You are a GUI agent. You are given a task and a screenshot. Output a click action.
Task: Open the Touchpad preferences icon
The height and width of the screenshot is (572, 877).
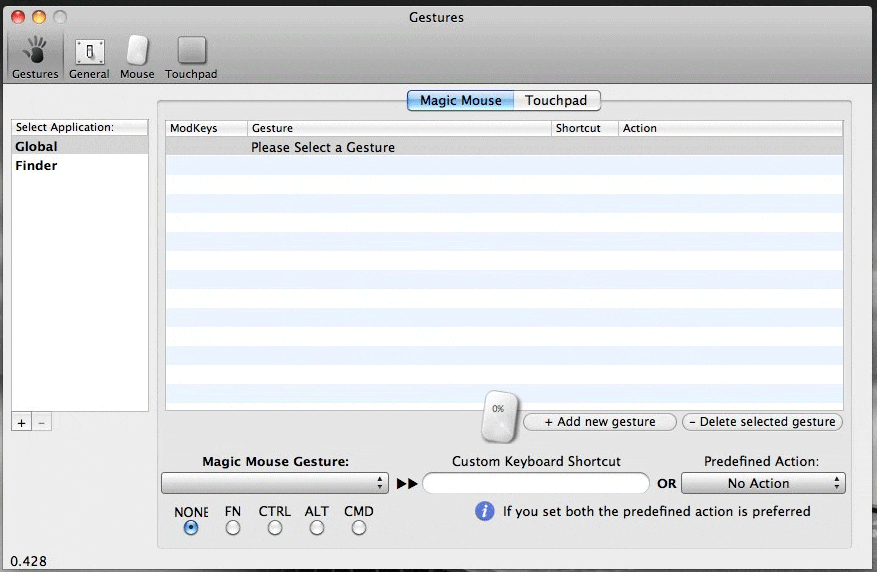pyautogui.click(x=191, y=56)
